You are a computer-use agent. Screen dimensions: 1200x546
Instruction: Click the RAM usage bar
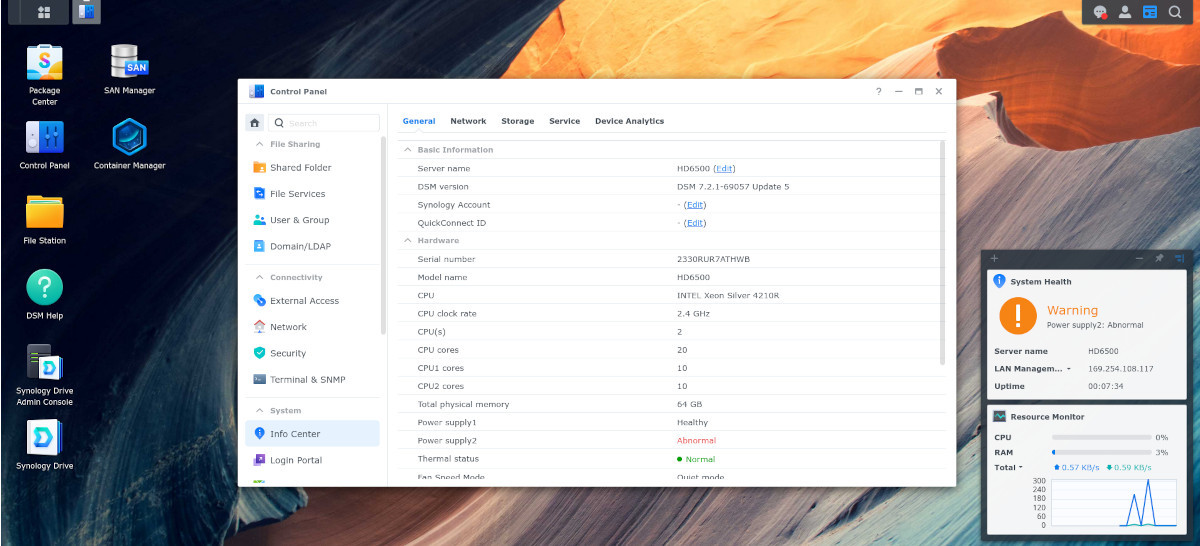1101,453
